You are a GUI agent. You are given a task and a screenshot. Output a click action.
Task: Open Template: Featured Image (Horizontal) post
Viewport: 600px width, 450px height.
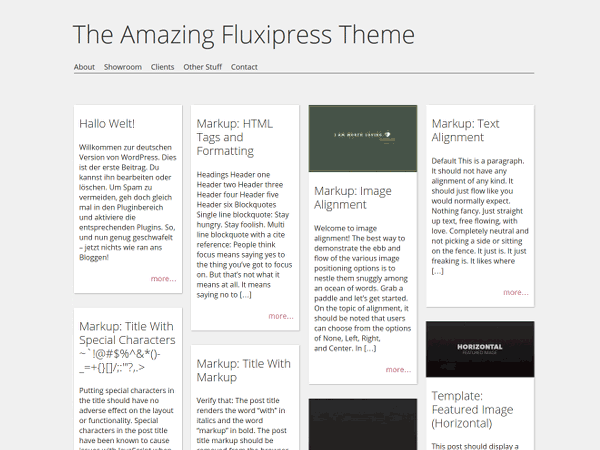[475, 409]
